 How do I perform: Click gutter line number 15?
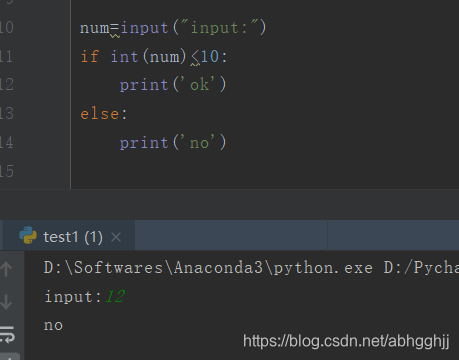(7, 171)
